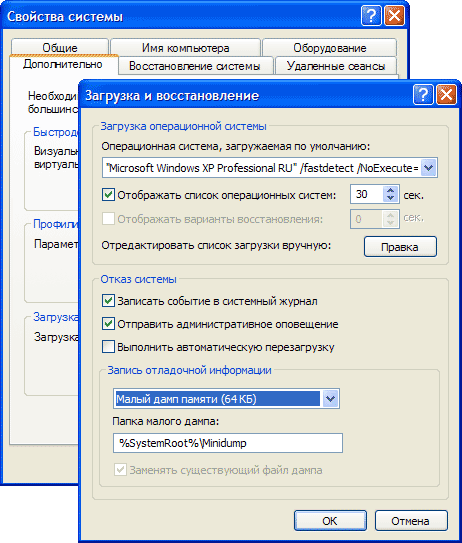The height and width of the screenshot is (543, 462).
Task: Open default operating system dropdown
Action: point(429,168)
